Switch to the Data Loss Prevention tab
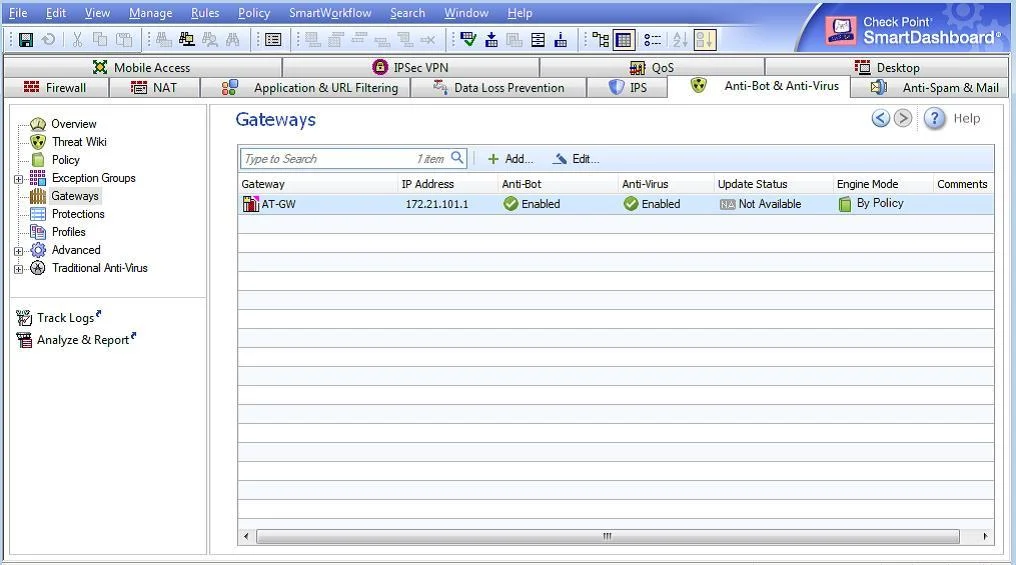 click(x=498, y=87)
